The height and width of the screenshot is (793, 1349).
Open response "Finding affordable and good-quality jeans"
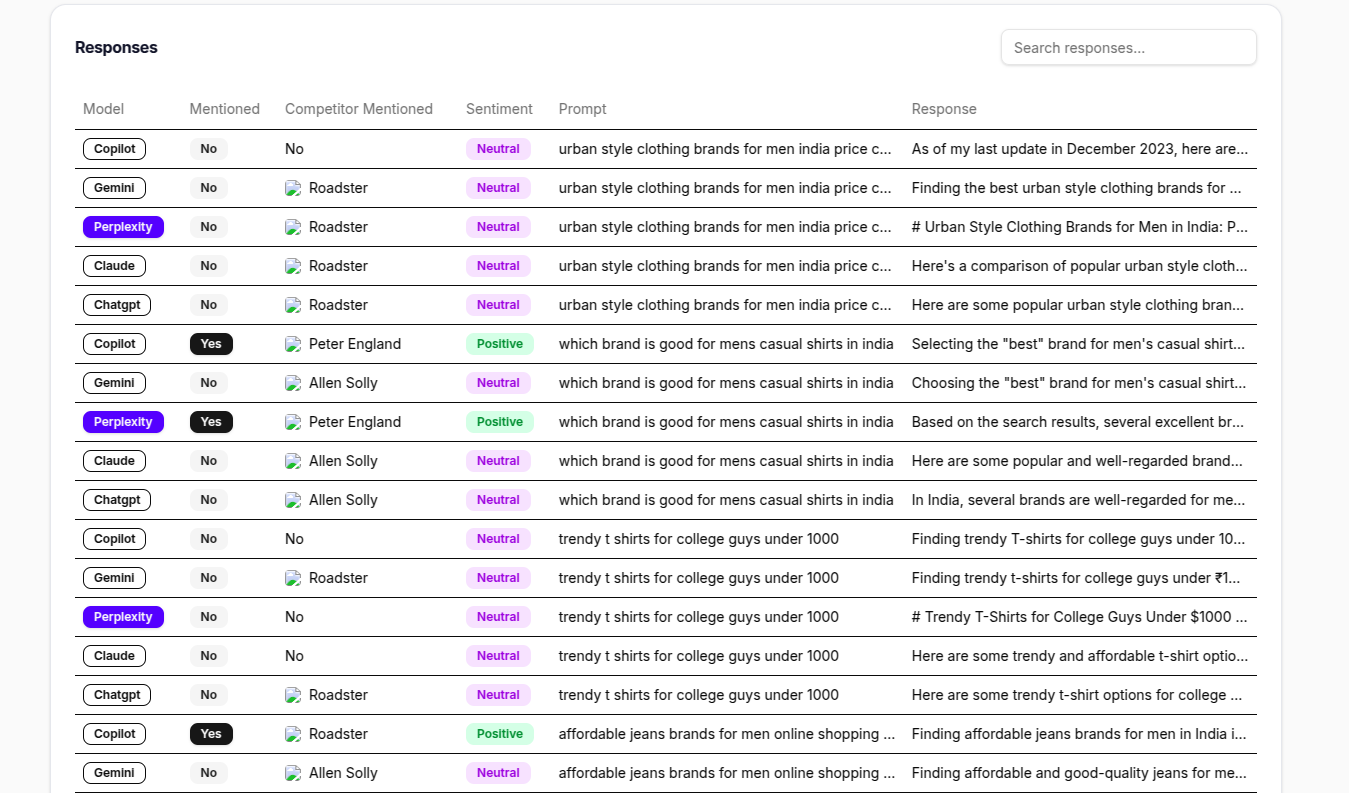tap(1079, 773)
